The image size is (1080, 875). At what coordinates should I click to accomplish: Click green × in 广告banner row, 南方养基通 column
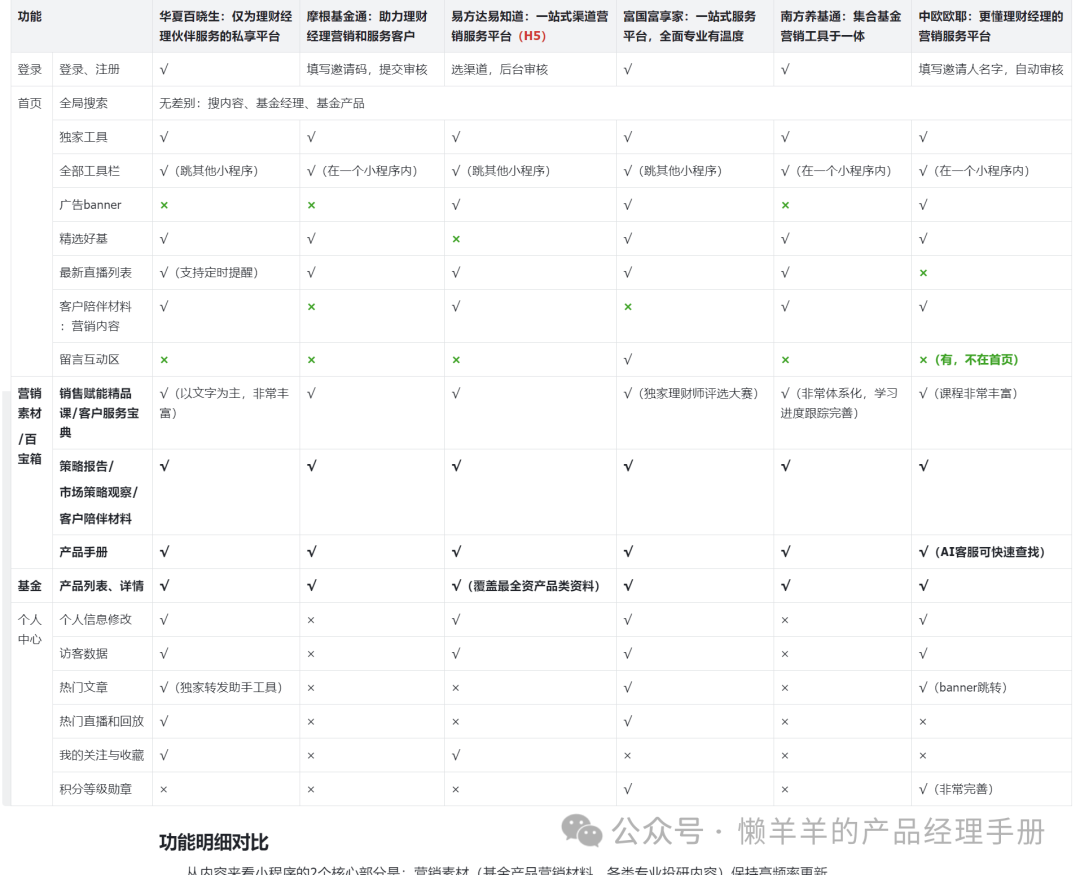click(x=785, y=205)
